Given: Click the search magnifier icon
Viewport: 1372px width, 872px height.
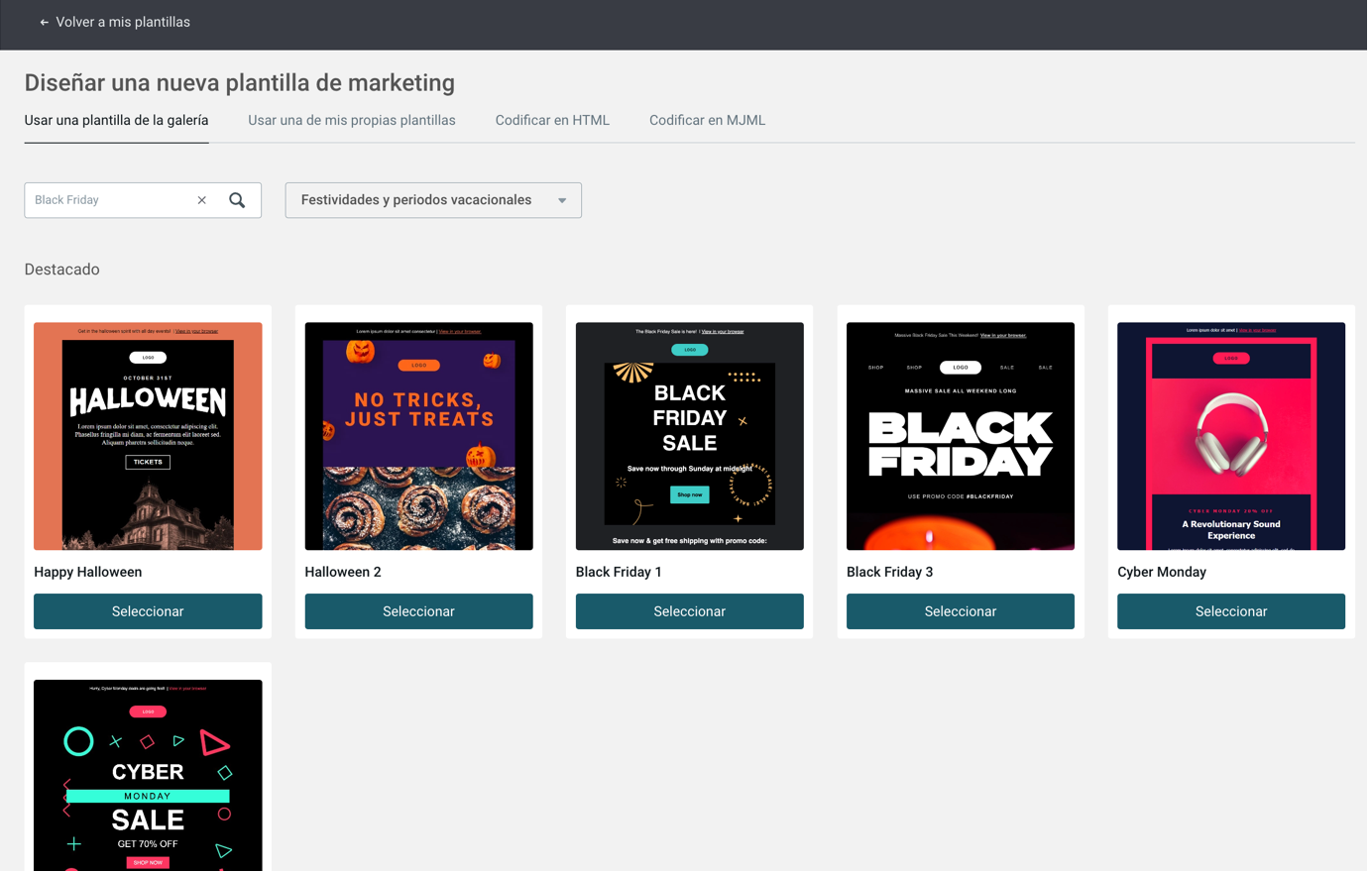Looking at the screenshot, I should pyautogui.click(x=238, y=200).
